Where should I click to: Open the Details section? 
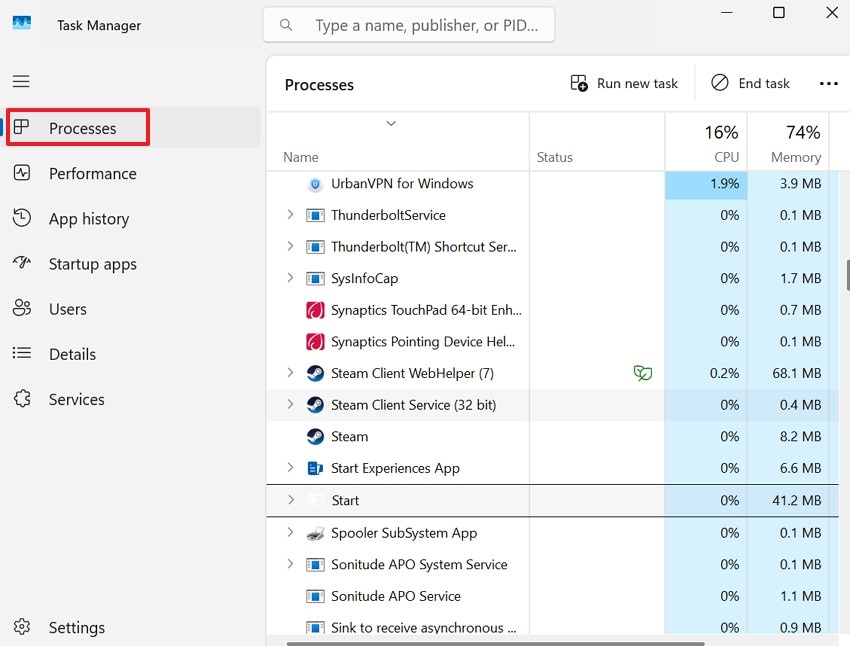(x=72, y=353)
